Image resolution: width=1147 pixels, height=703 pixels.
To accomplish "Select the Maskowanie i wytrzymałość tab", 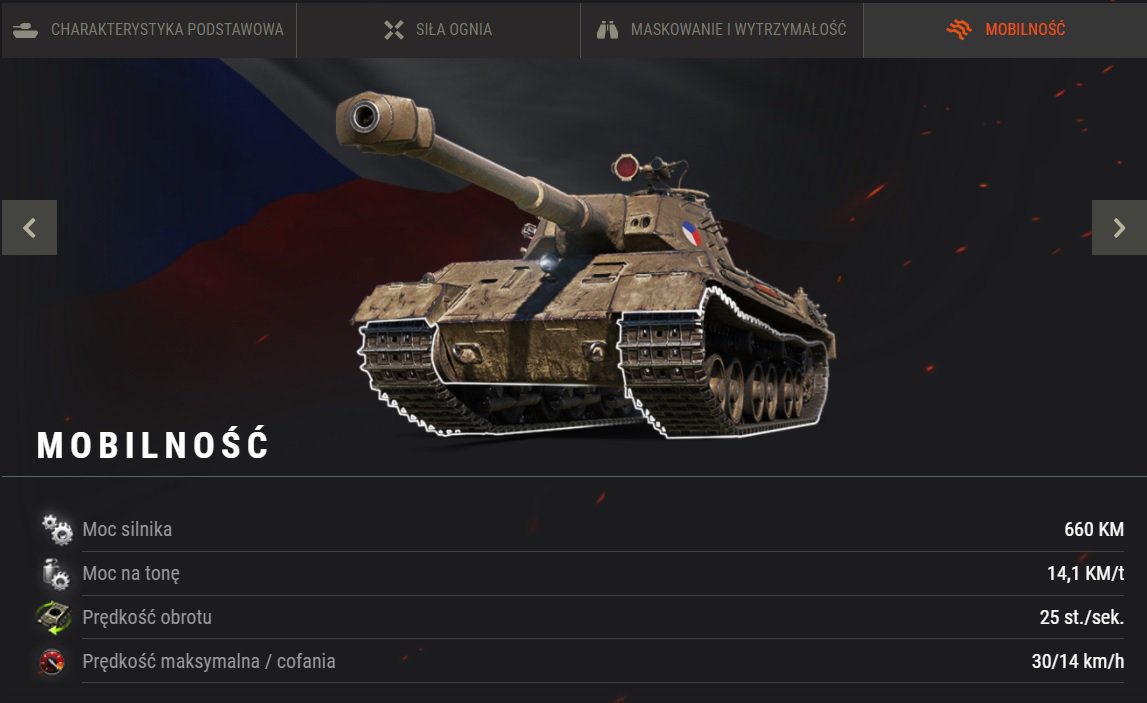I will (721, 29).
